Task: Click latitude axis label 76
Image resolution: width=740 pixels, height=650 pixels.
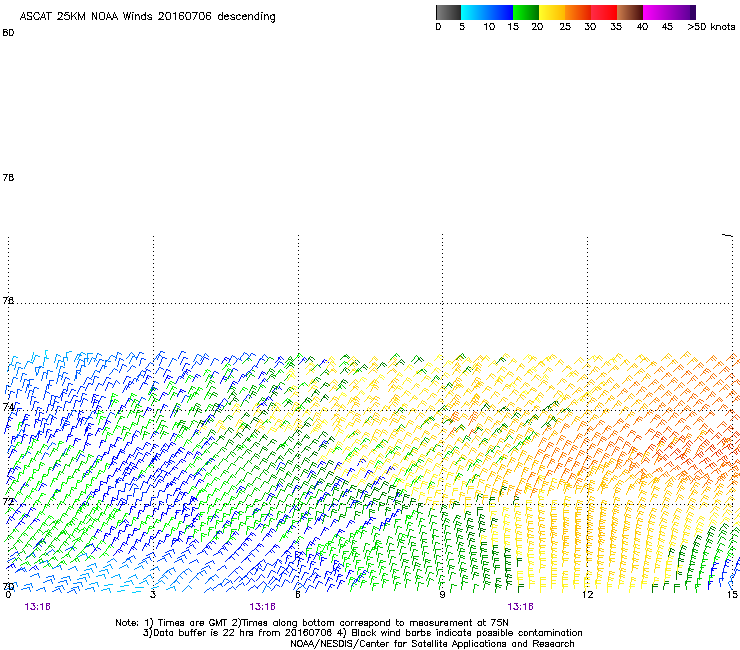Action: pyautogui.click(x=8, y=300)
